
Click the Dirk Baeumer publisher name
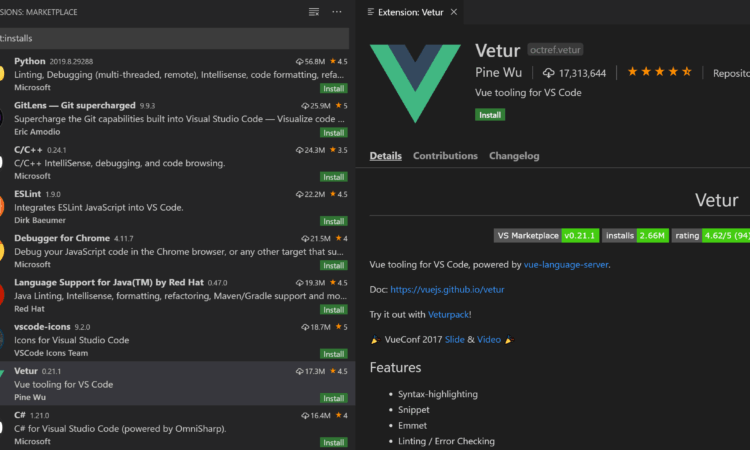[40, 220]
